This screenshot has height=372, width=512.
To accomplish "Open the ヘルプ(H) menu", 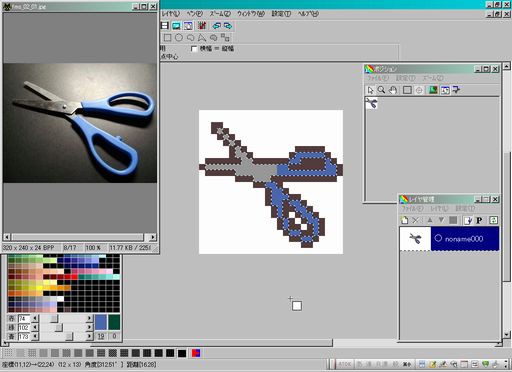I will coord(308,14).
